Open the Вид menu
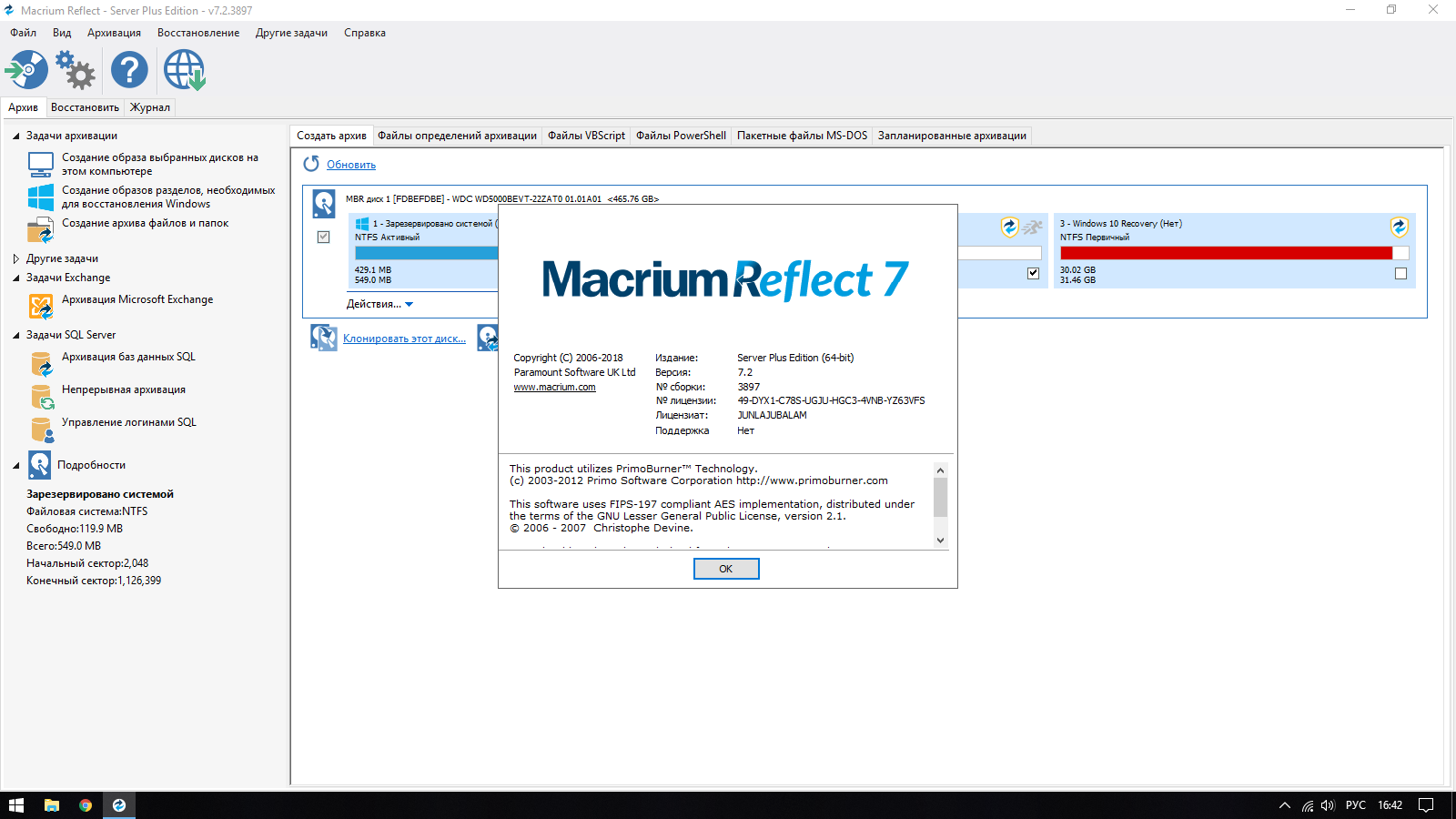This screenshot has width=1456, height=819. pos(62,33)
